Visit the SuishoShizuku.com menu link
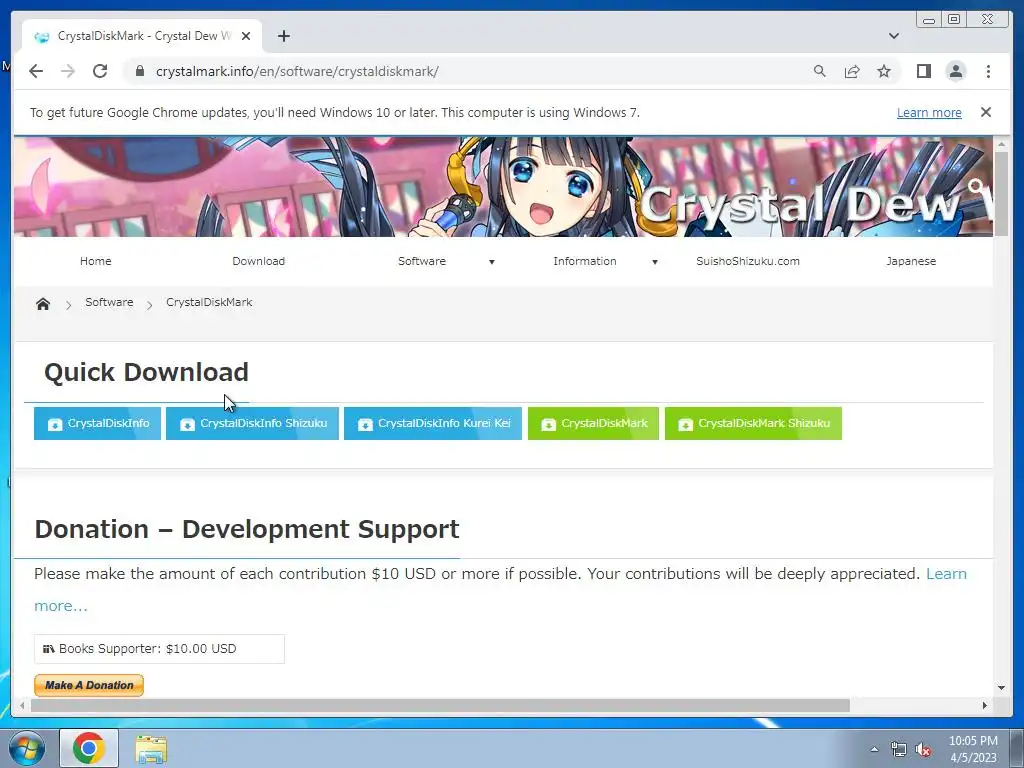The image size is (1024, 768). coord(748,261)
